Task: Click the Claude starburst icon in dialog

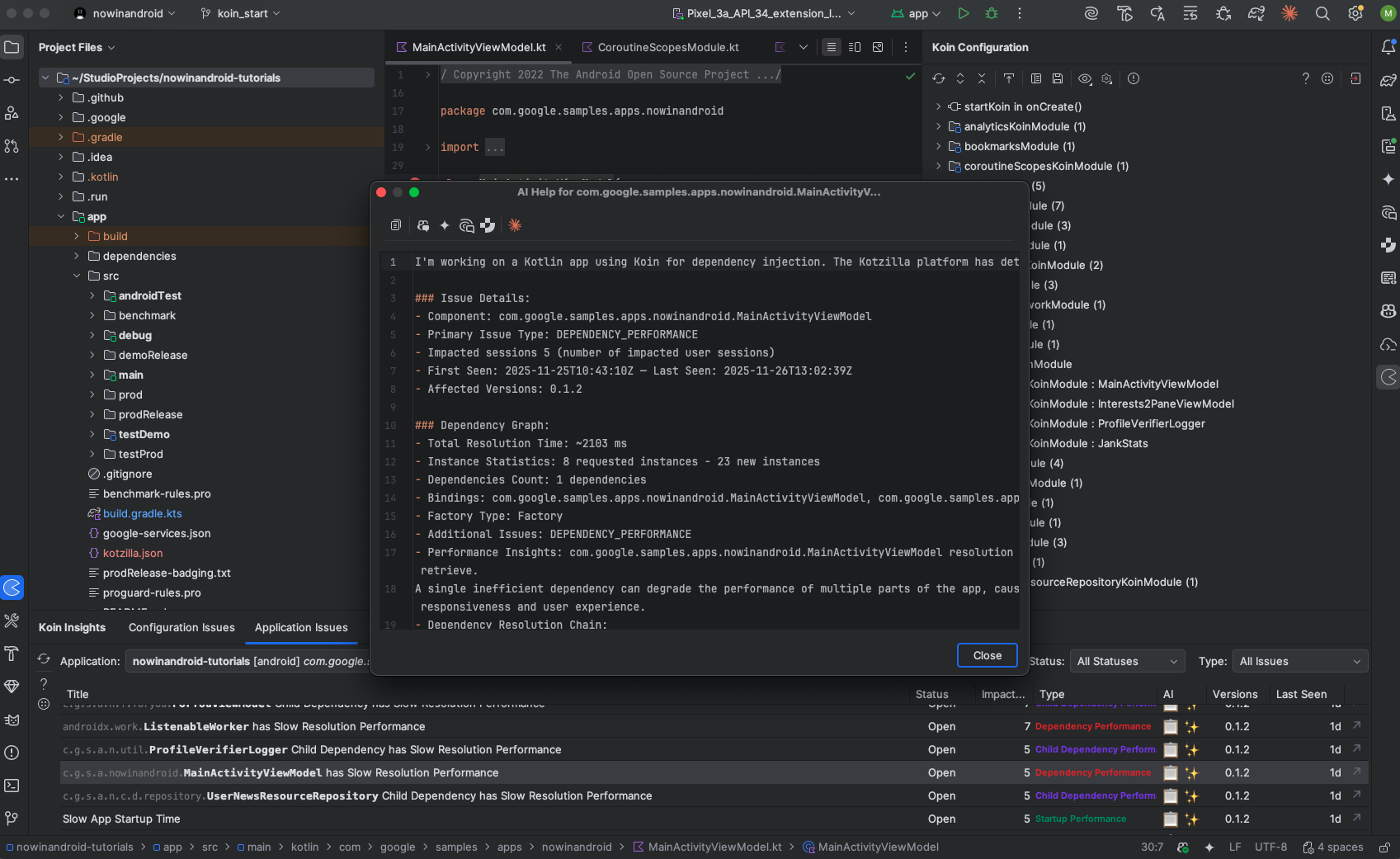Action: [515, 225]
